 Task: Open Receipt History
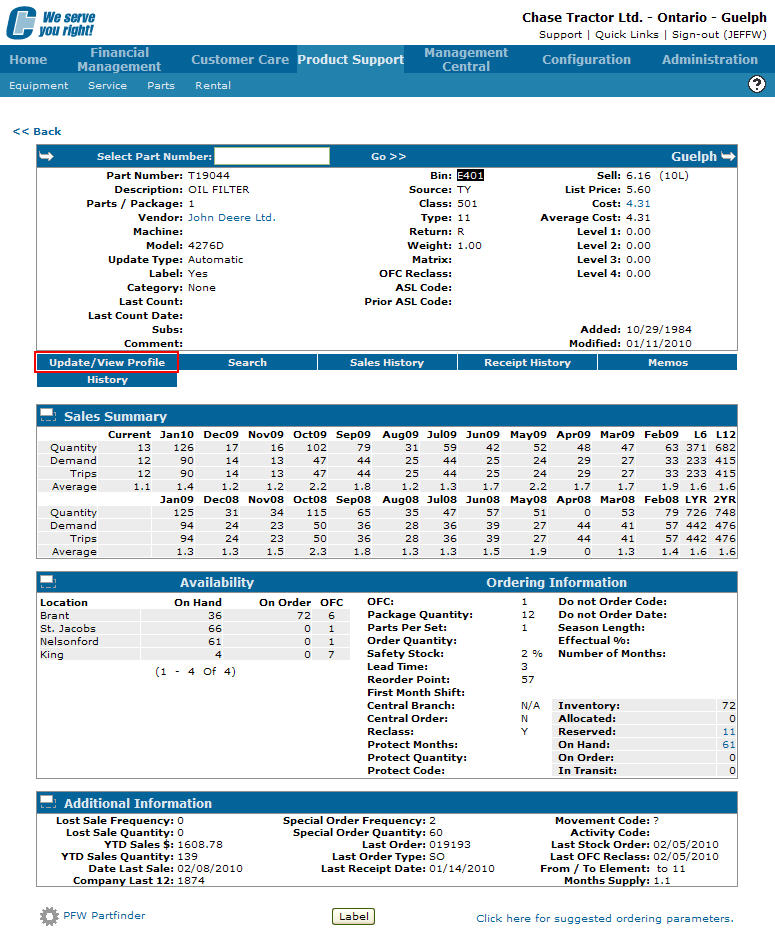pyautogui.click(x=527, y=362)
